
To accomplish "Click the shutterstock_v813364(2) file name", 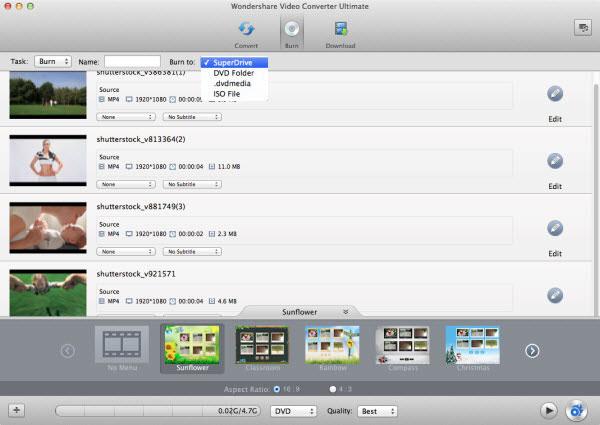I will click(141, 139).
